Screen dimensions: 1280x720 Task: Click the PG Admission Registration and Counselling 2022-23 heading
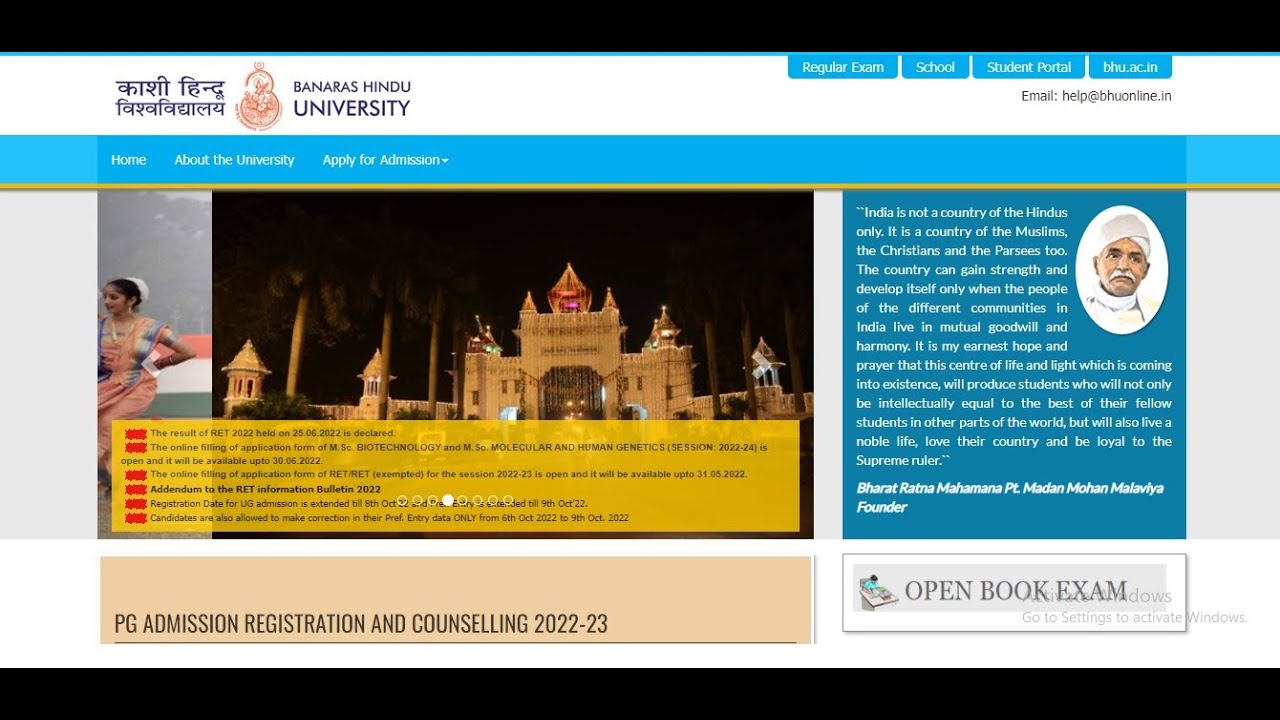click(x=361, y=624)
